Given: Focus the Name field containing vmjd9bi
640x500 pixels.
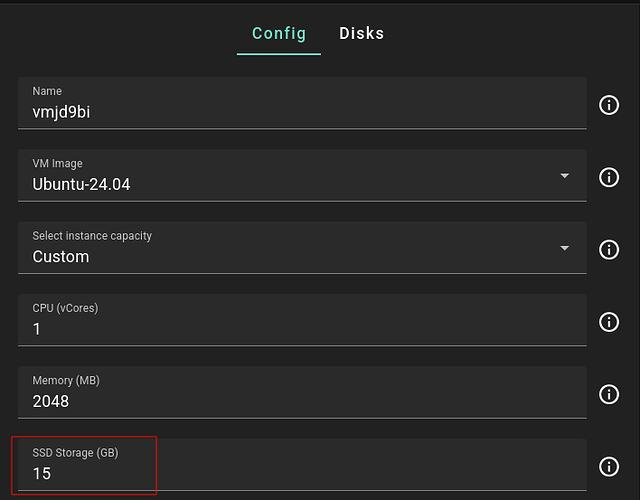Looking at the screenshot, I should pos(302,103).
